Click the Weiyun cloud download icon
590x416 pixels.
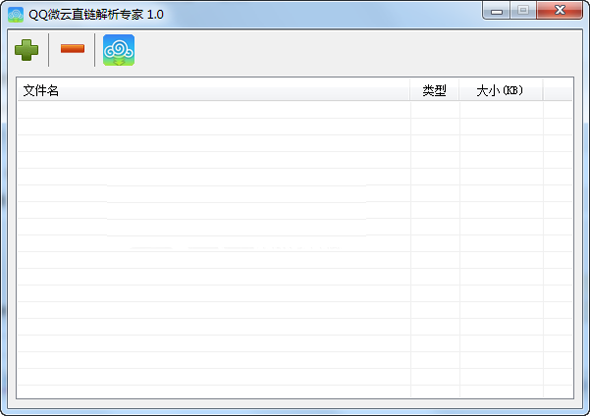tap(119, 50)
